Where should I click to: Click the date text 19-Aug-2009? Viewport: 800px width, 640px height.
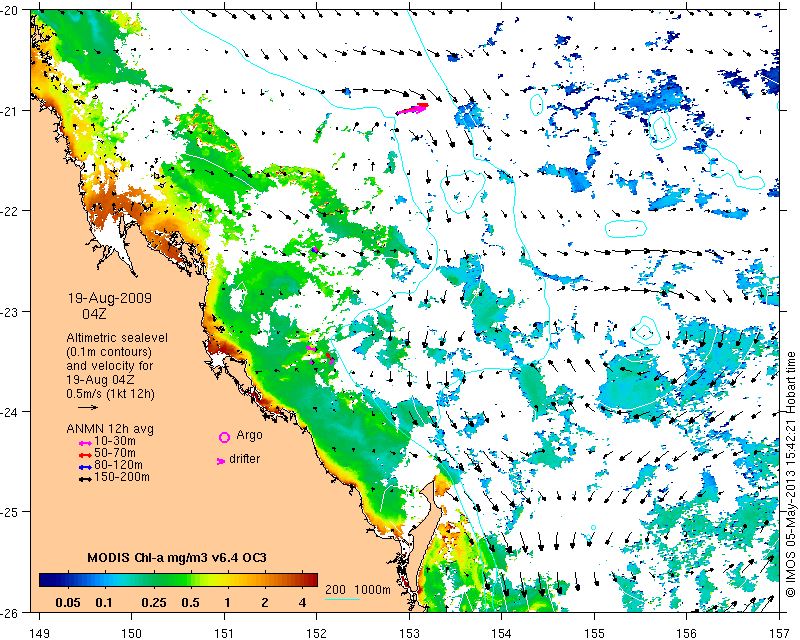point(110,298)
